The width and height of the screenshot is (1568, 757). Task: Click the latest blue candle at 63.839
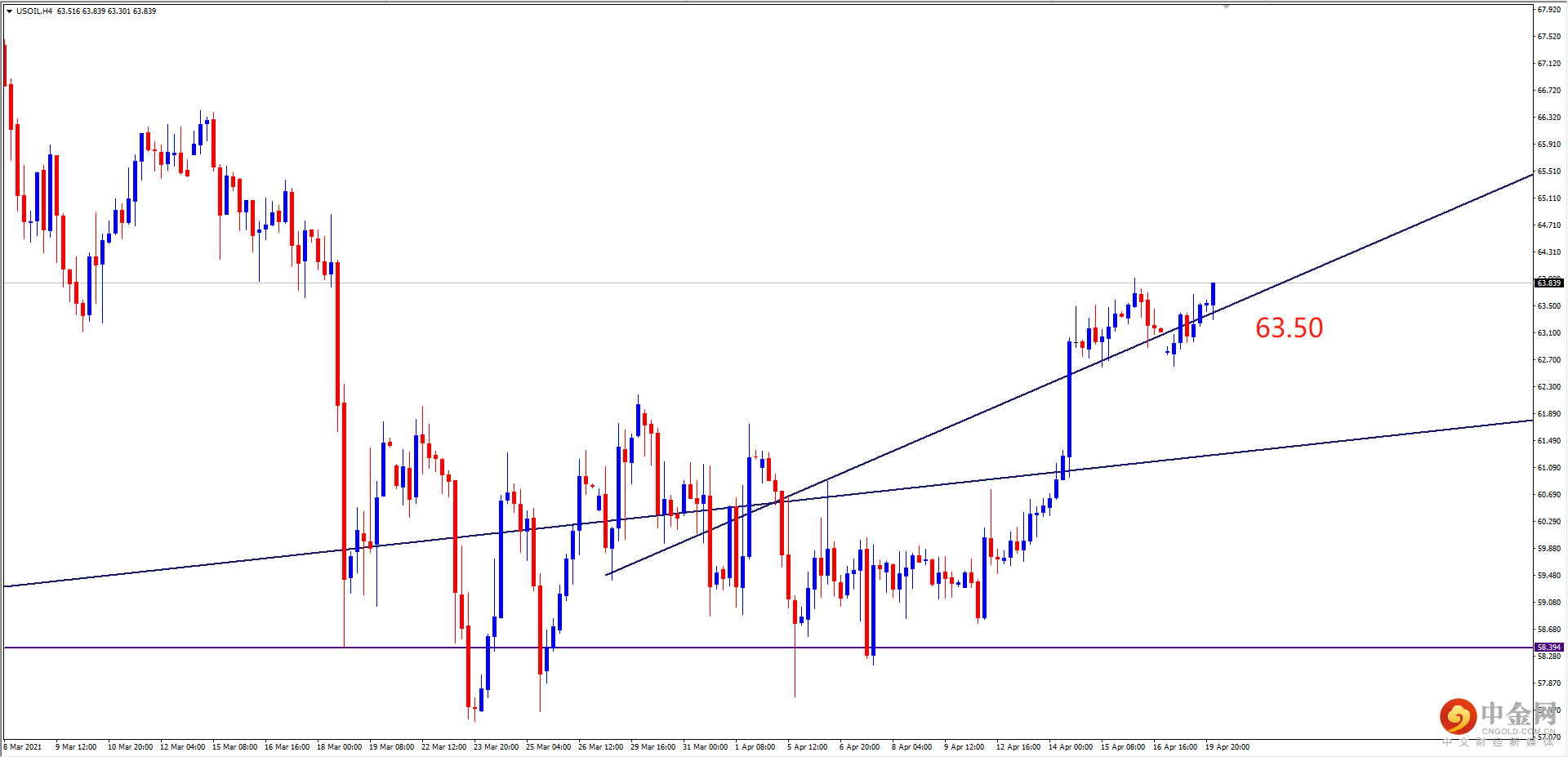(x=1213, y=295)
